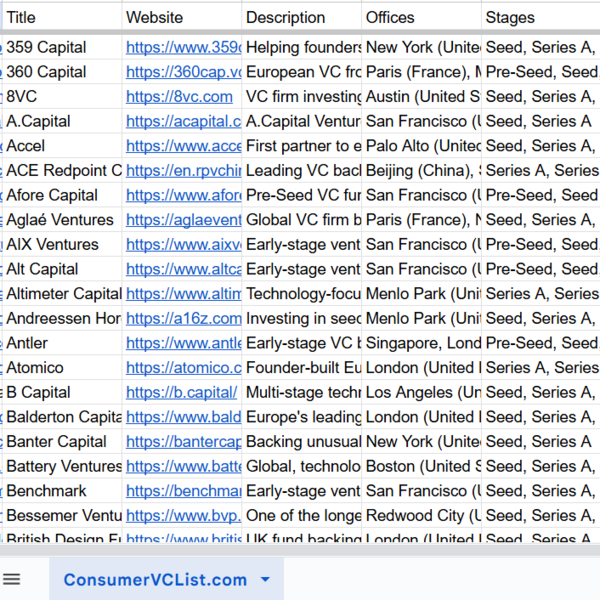This screenshot has width=600, height=600.
Task: Select the Benchmark title cell
Action: point(62,491)
